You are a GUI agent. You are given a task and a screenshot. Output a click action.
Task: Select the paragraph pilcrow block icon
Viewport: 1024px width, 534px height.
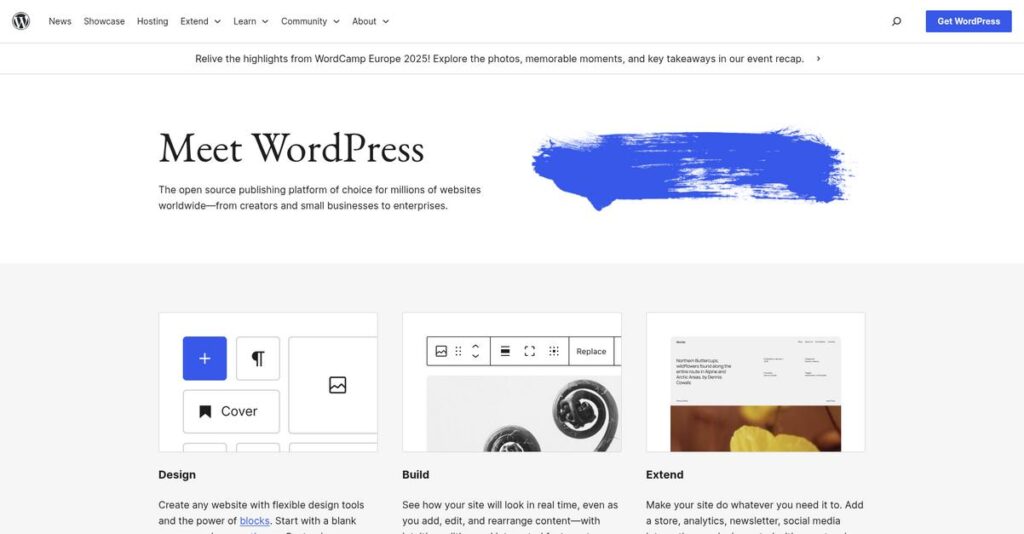258,358
